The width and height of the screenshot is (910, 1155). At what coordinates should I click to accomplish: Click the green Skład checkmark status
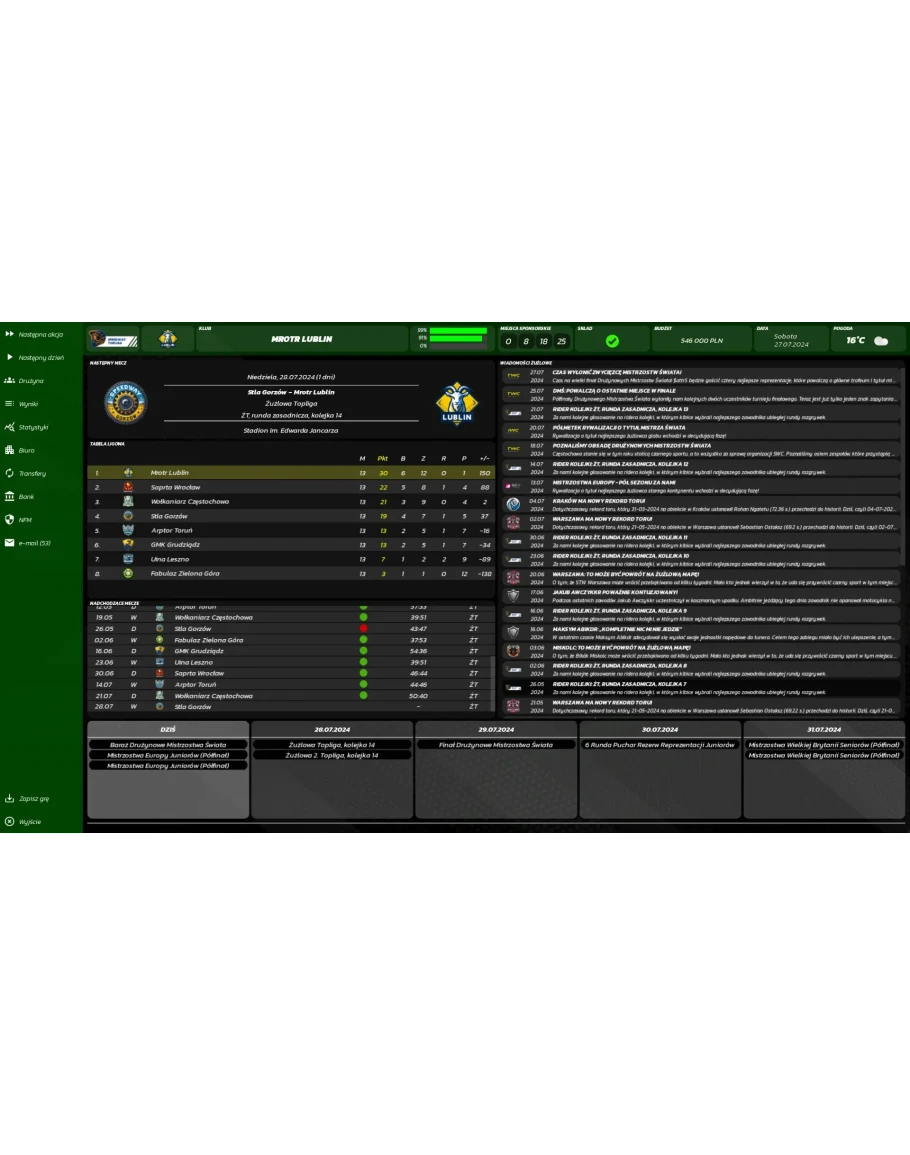tap(612, 341)
